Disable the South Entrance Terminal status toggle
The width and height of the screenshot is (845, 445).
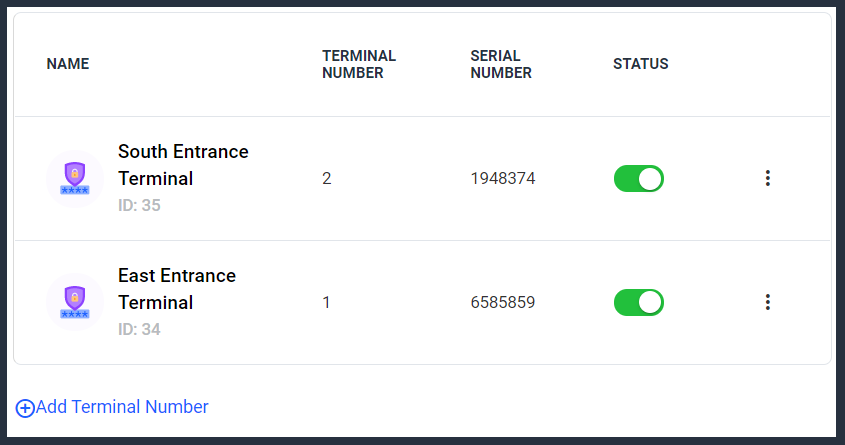(639, 178)
